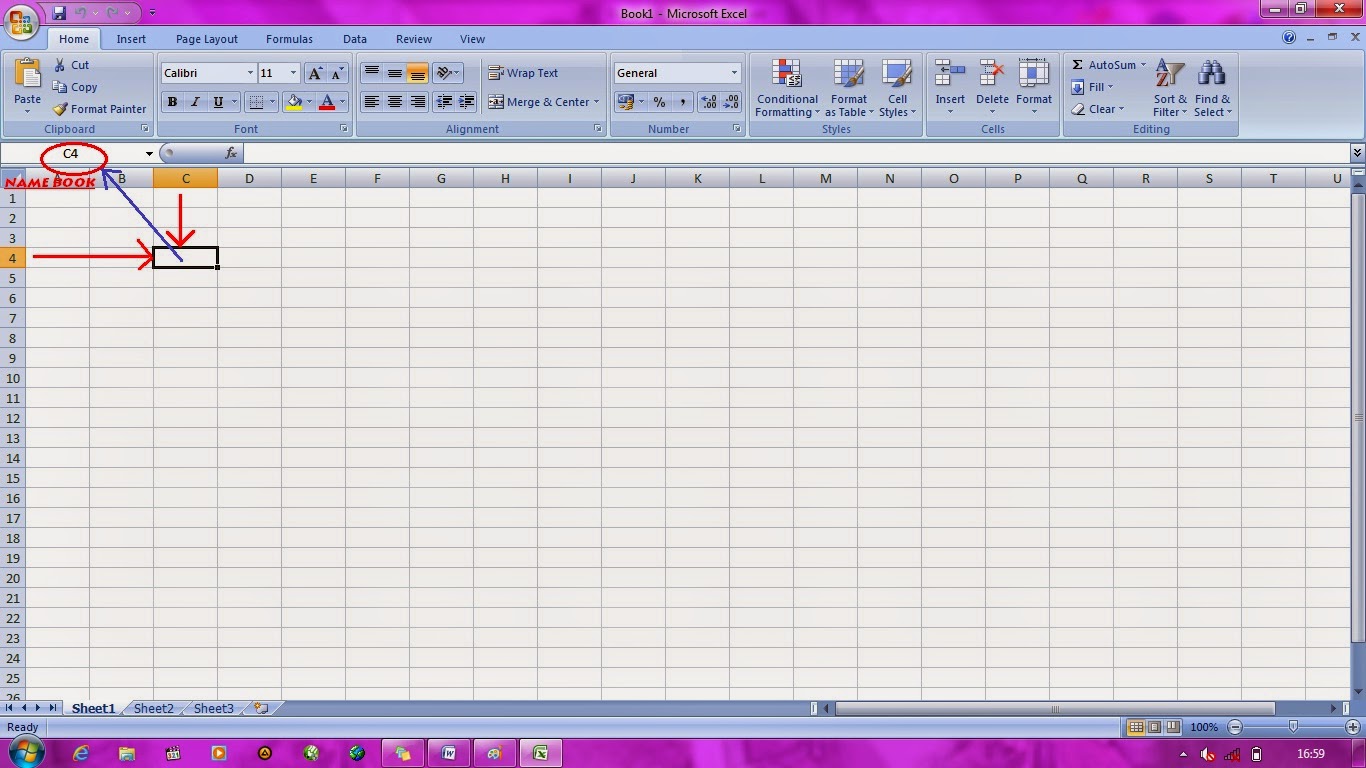1366x768 pixels.
Task: Click Shrink Font (small A) icon
Action: coord(336,73)
